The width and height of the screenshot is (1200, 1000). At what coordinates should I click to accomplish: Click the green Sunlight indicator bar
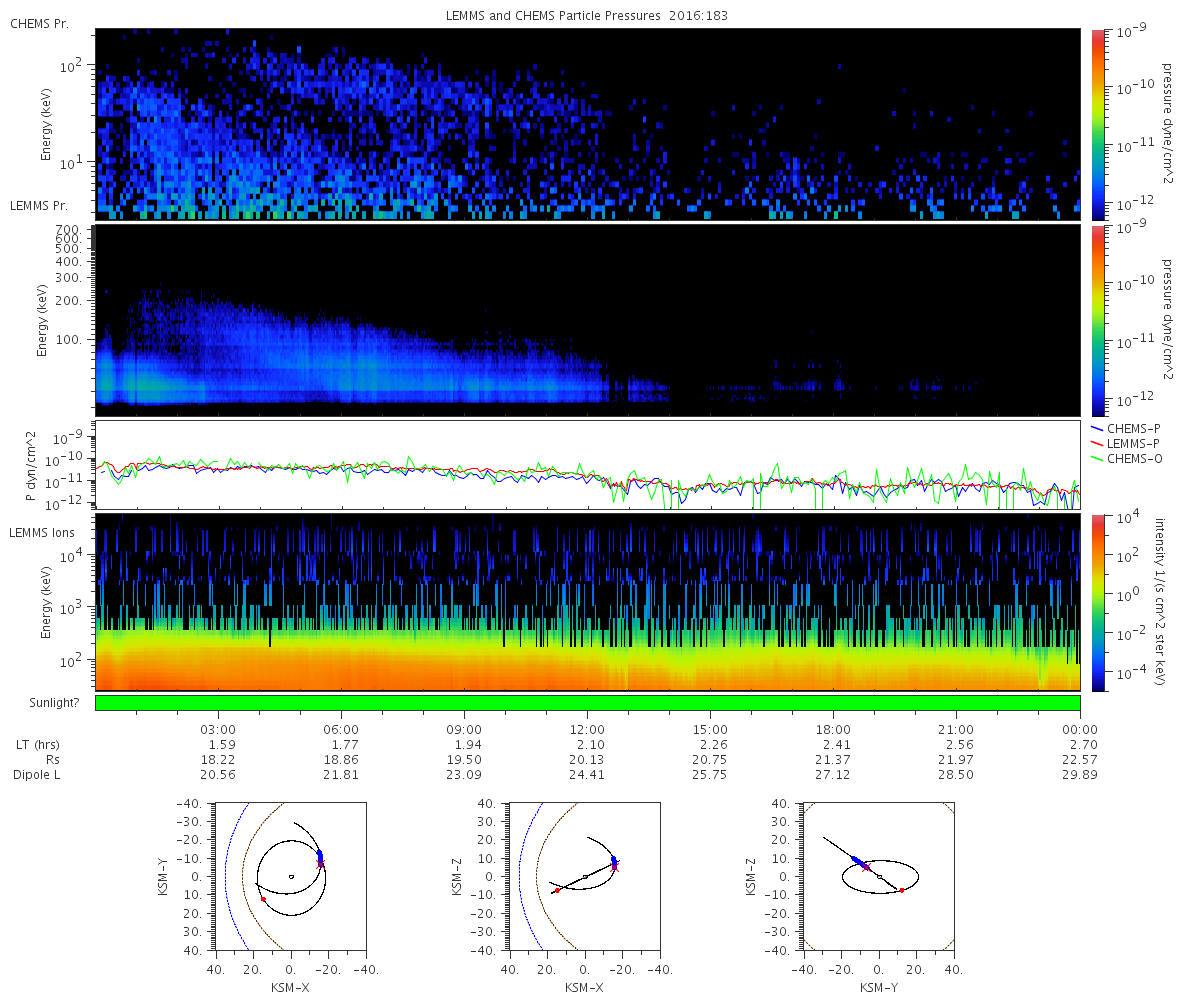click(587, 703)
